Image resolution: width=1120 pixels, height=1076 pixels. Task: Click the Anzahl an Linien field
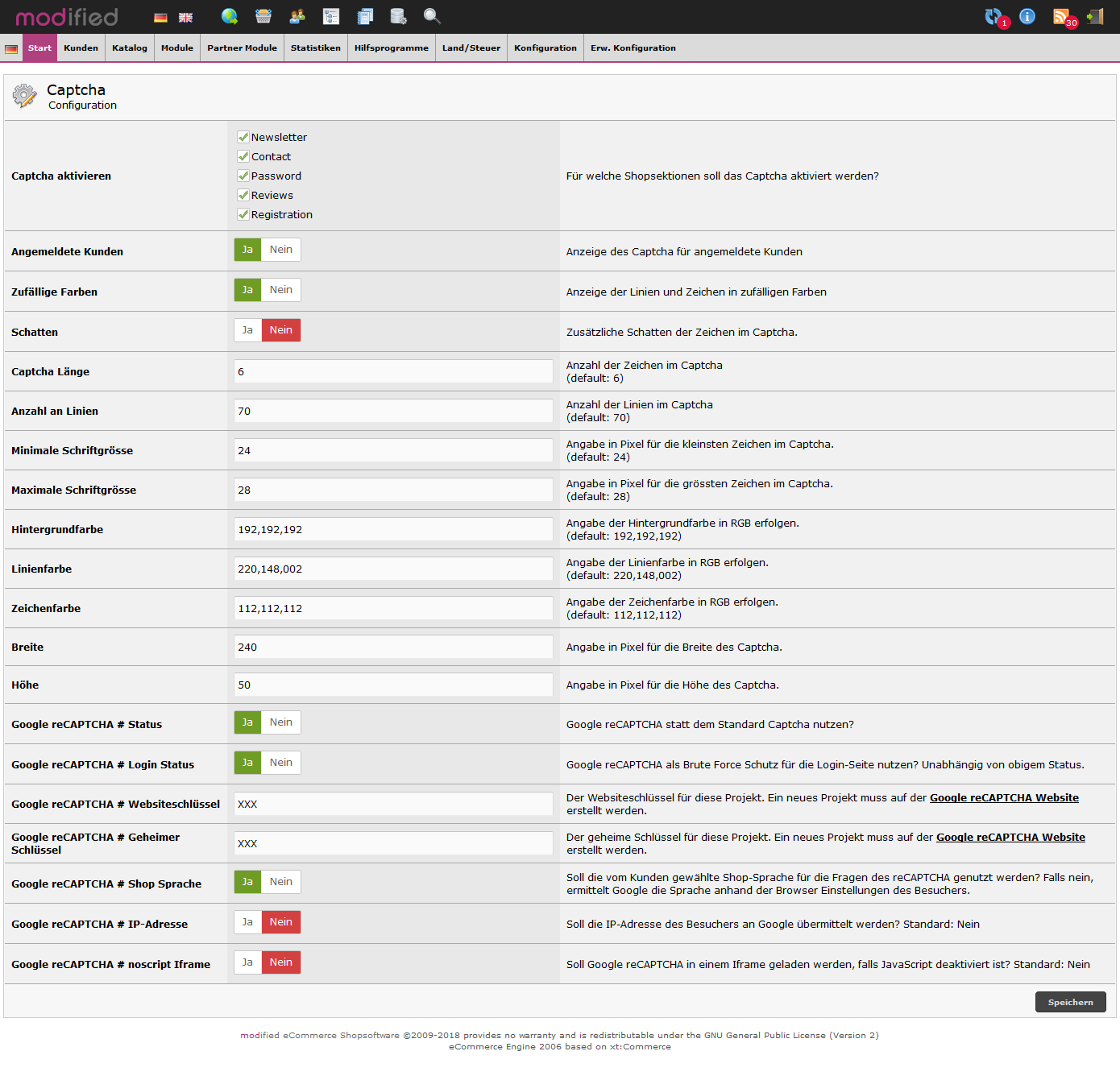pyautogui.click(x=393, y=411)
